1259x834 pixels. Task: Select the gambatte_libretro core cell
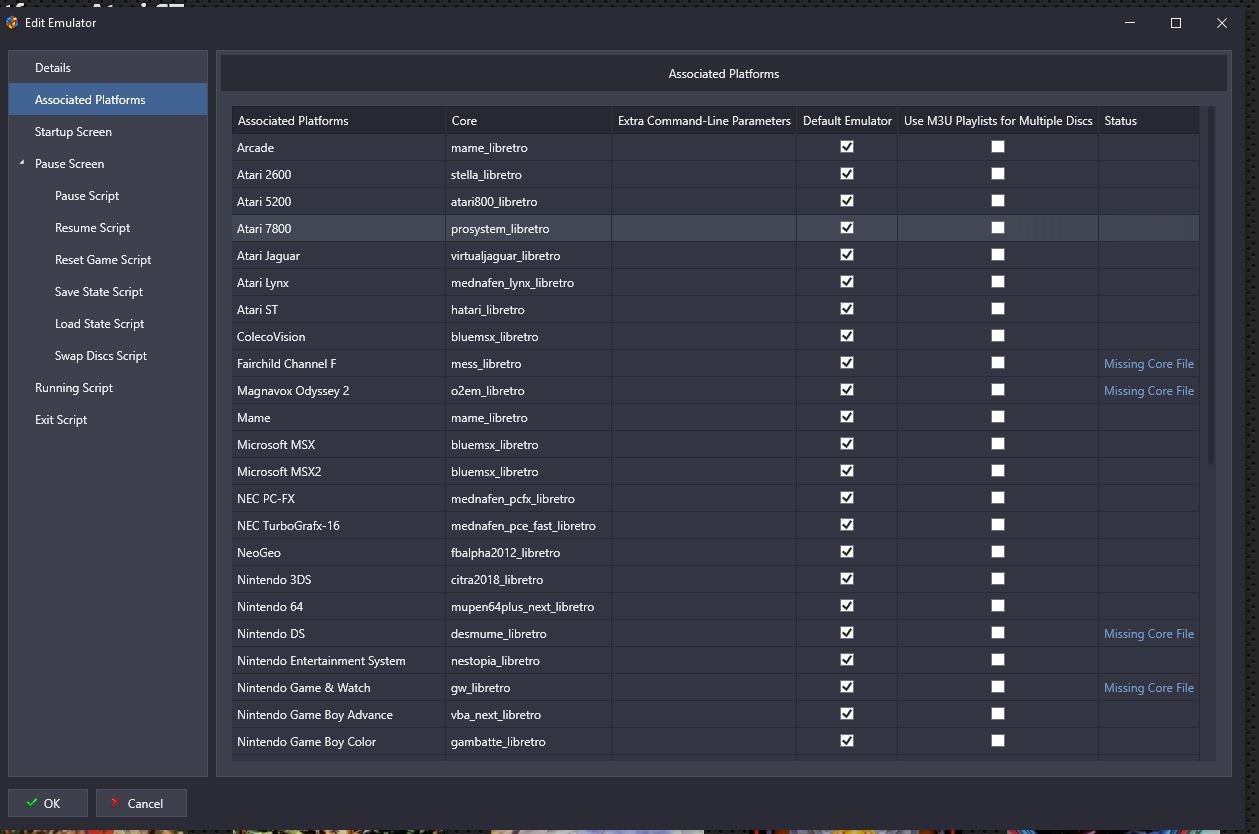[529, 742]
